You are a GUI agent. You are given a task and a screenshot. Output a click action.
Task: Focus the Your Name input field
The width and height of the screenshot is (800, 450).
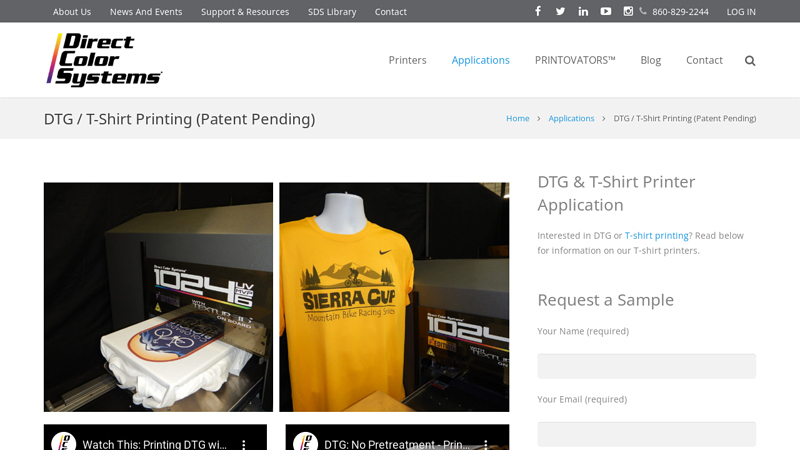click(646, 366)
